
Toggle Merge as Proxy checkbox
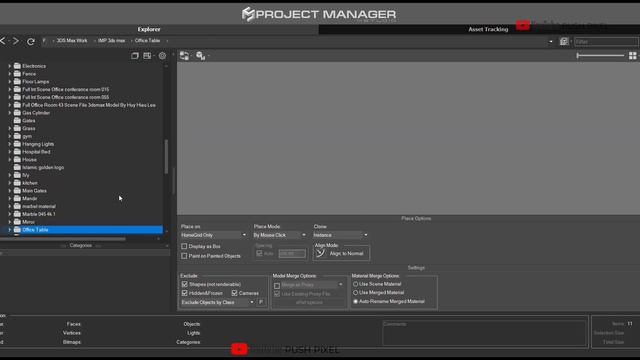277,285
